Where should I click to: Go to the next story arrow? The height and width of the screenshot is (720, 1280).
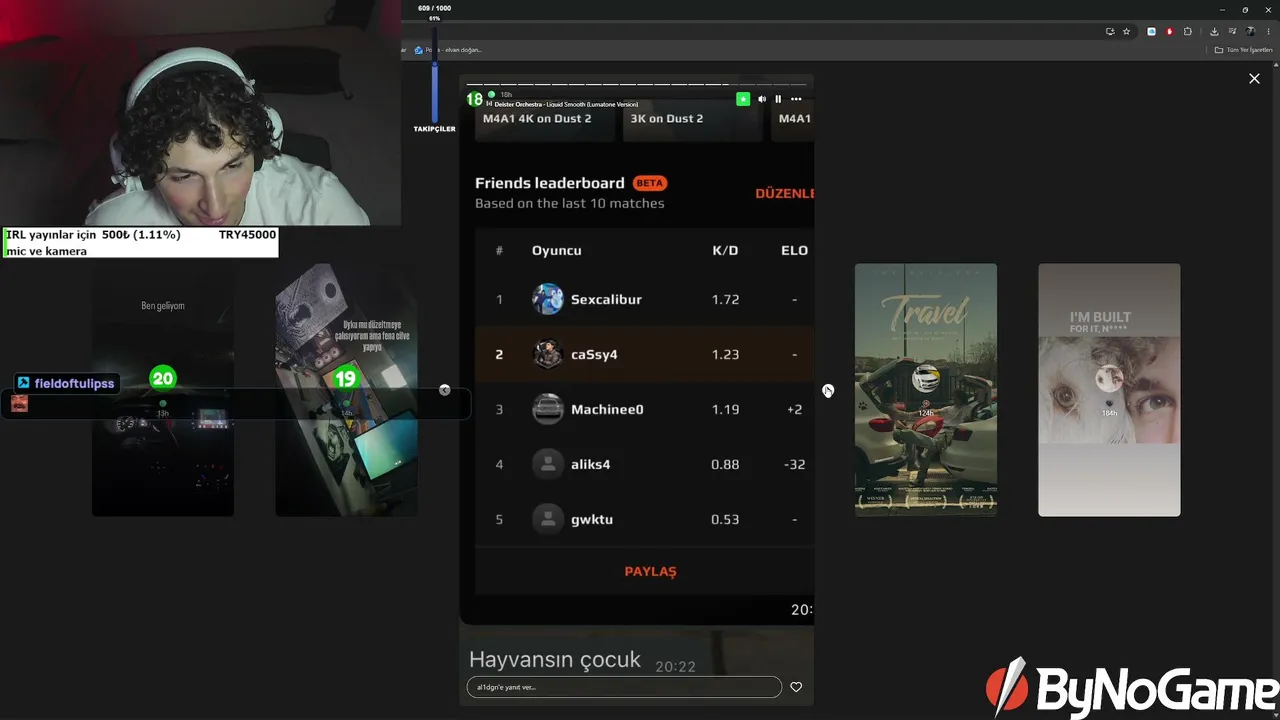tap(828, 390)
